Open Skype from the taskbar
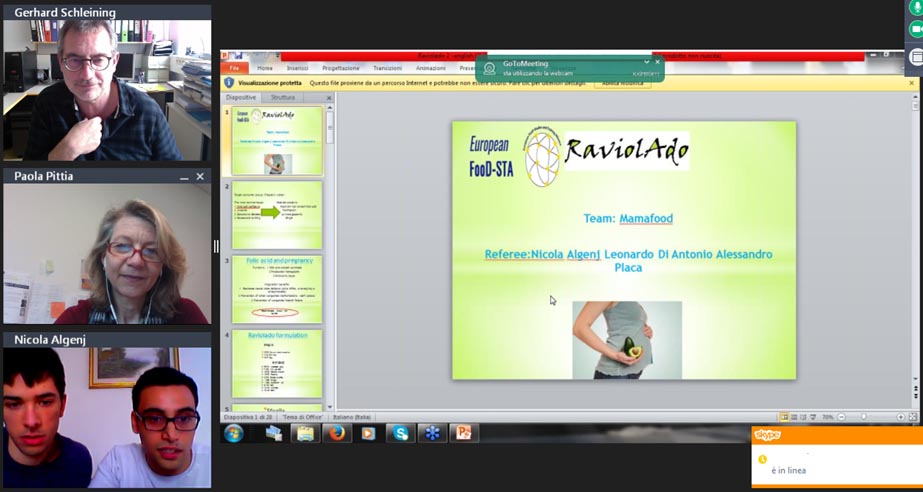 coord(401,434)
